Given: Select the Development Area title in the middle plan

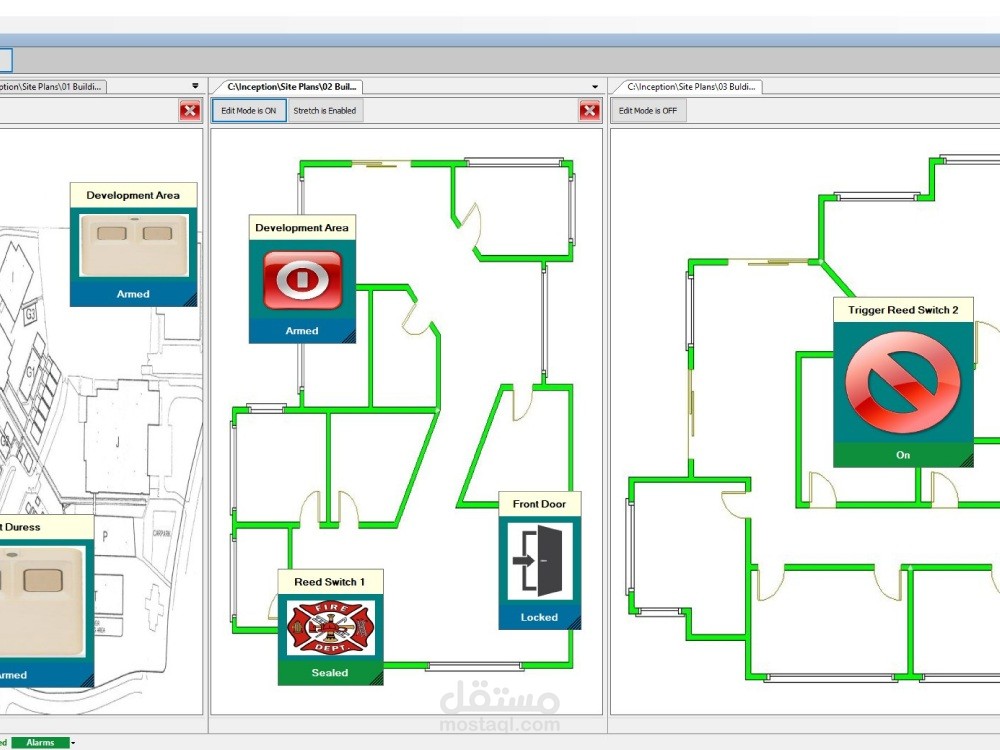Looking at the screenshot, I should pyautogui.click(x=302, y=228).
